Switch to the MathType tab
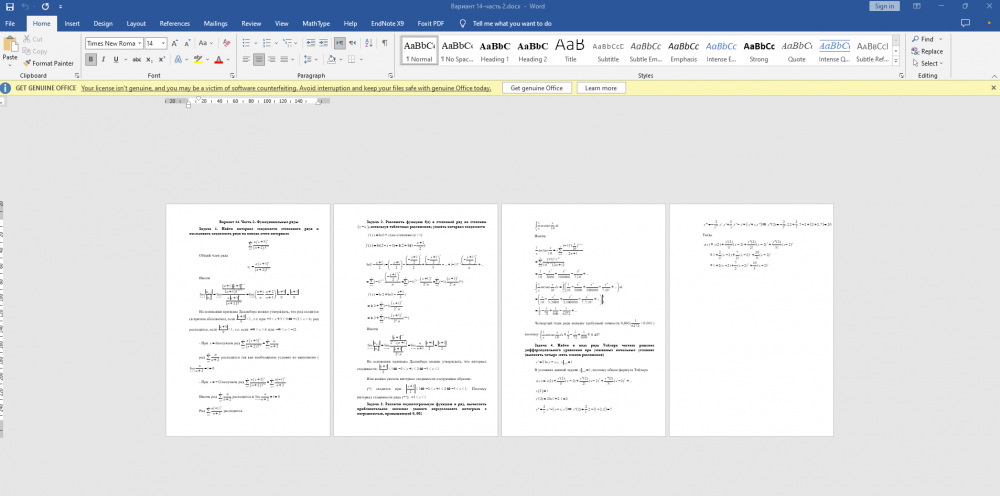 [316, 22]
